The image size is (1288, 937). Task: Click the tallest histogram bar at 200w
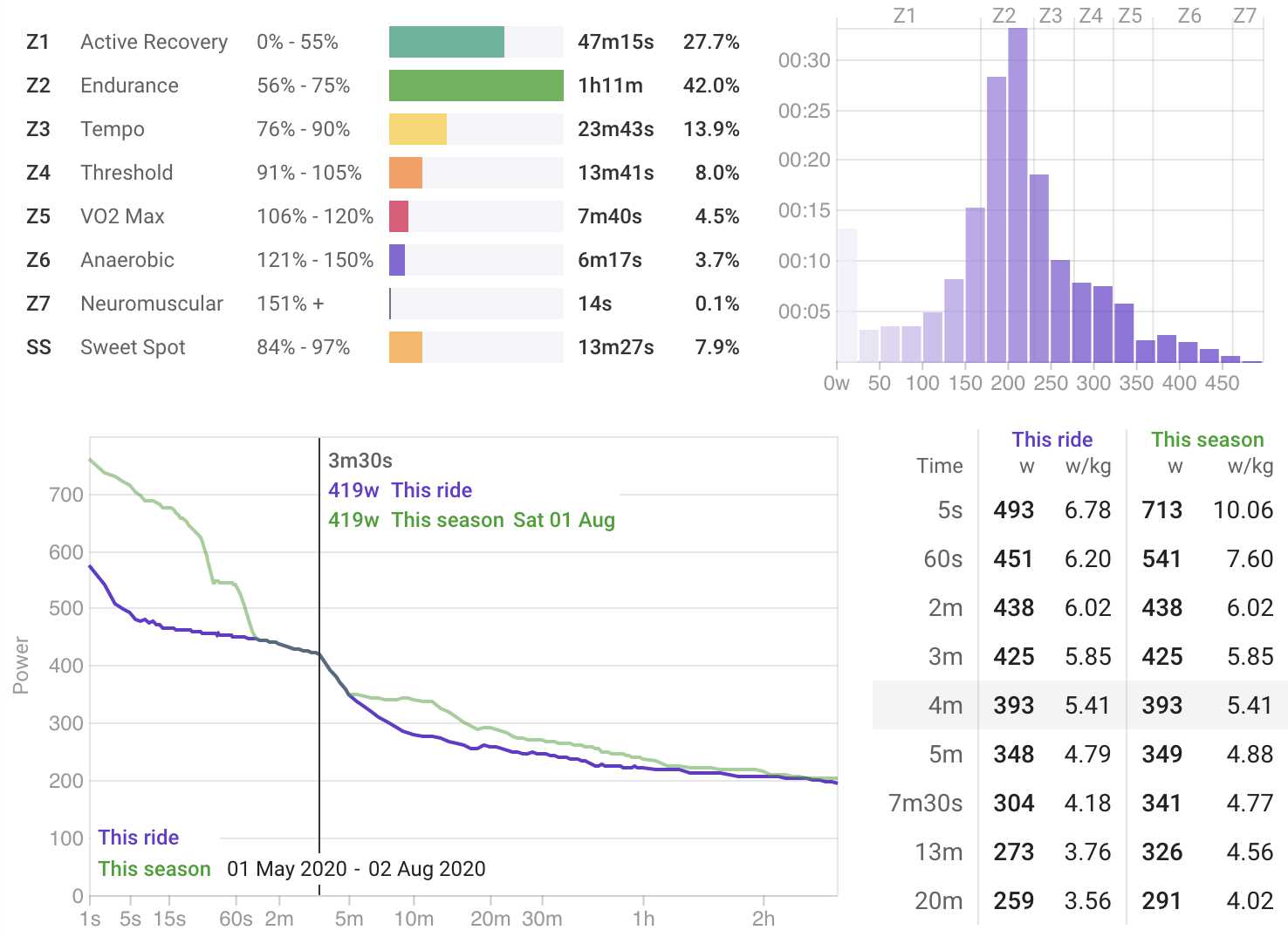(1017, 195)
